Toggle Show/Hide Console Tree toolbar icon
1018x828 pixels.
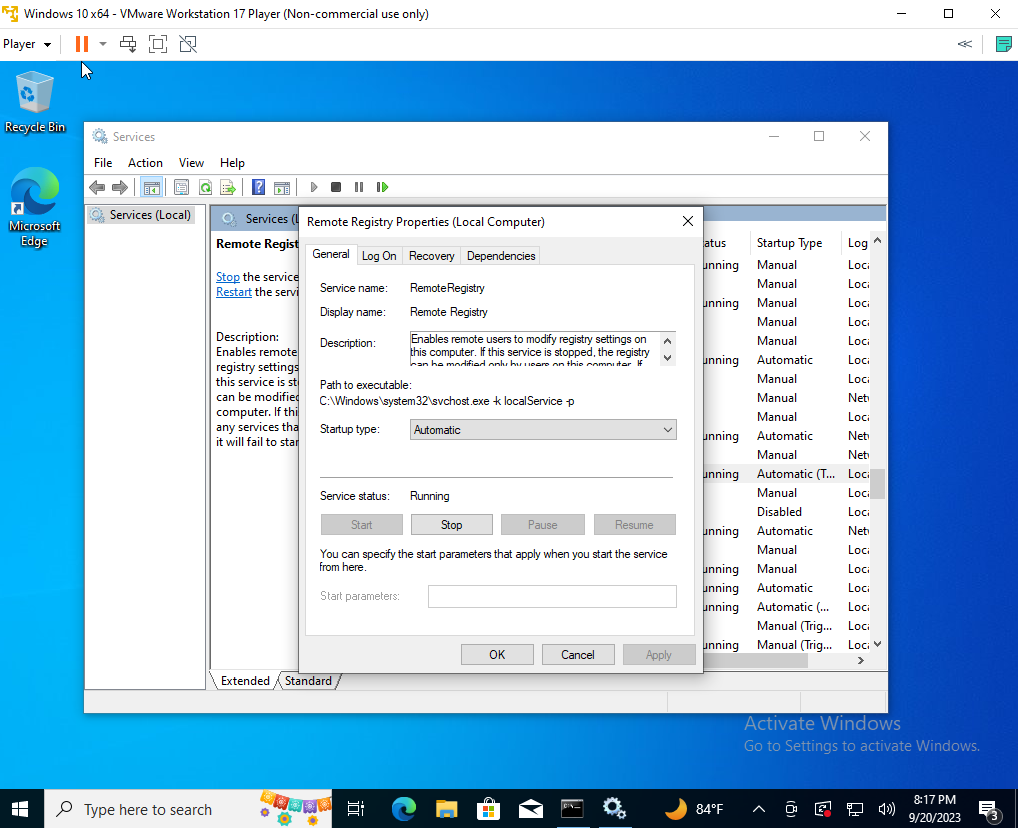[151, 188]
